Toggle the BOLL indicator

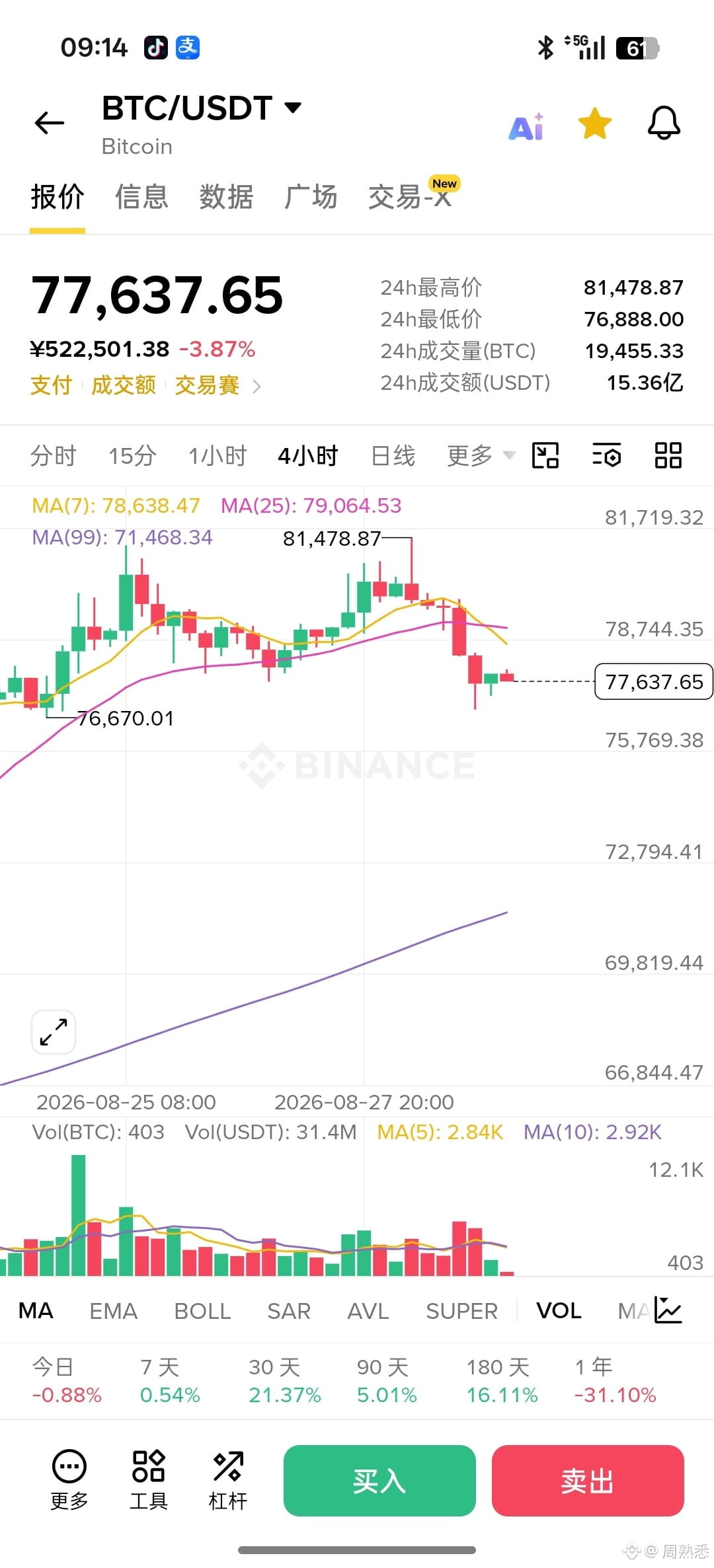point(202,1310)
